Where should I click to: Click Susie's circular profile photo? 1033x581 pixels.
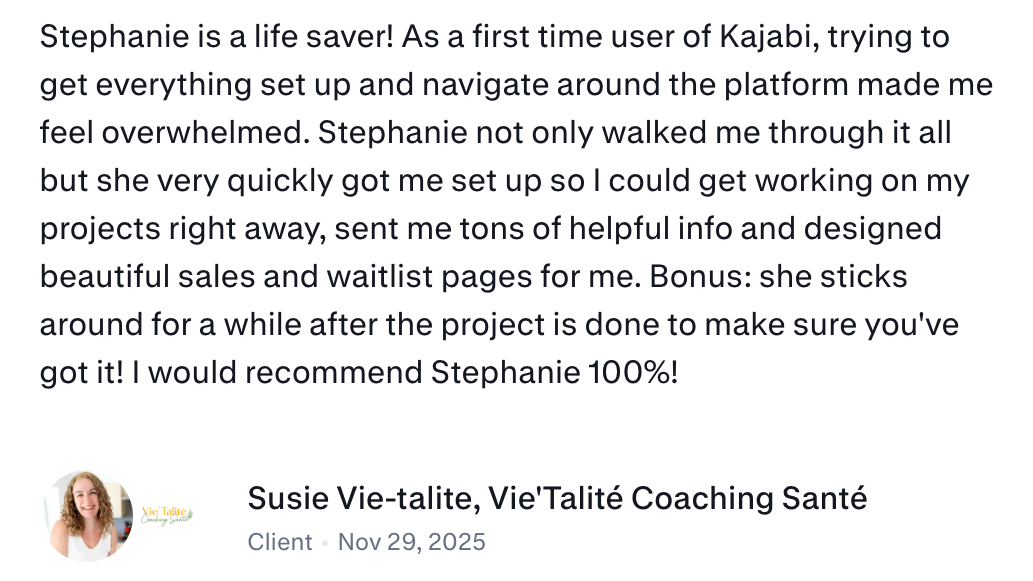pos(89,516)
